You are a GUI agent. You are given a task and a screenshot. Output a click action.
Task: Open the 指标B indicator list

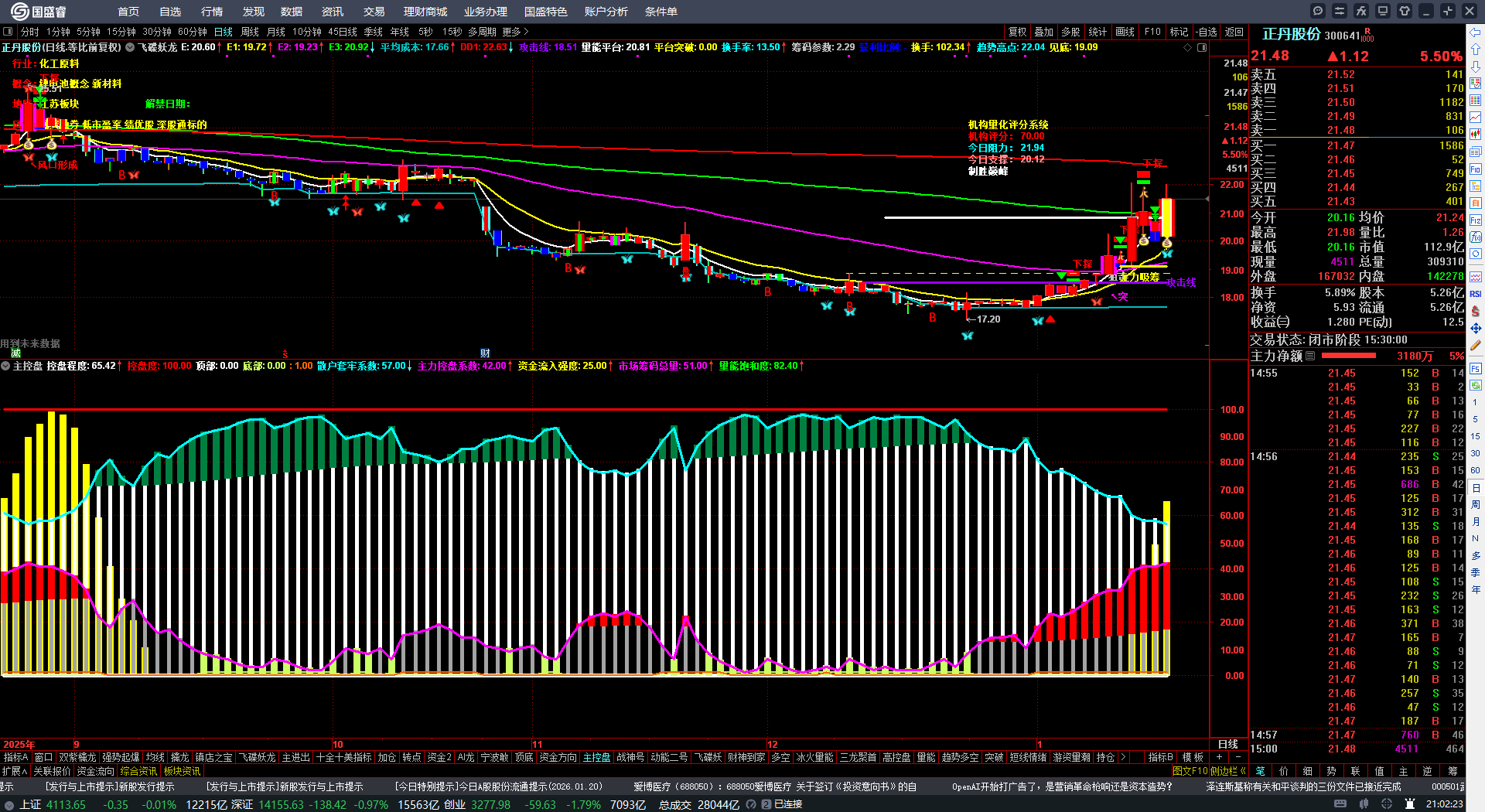click(1160, 757)
